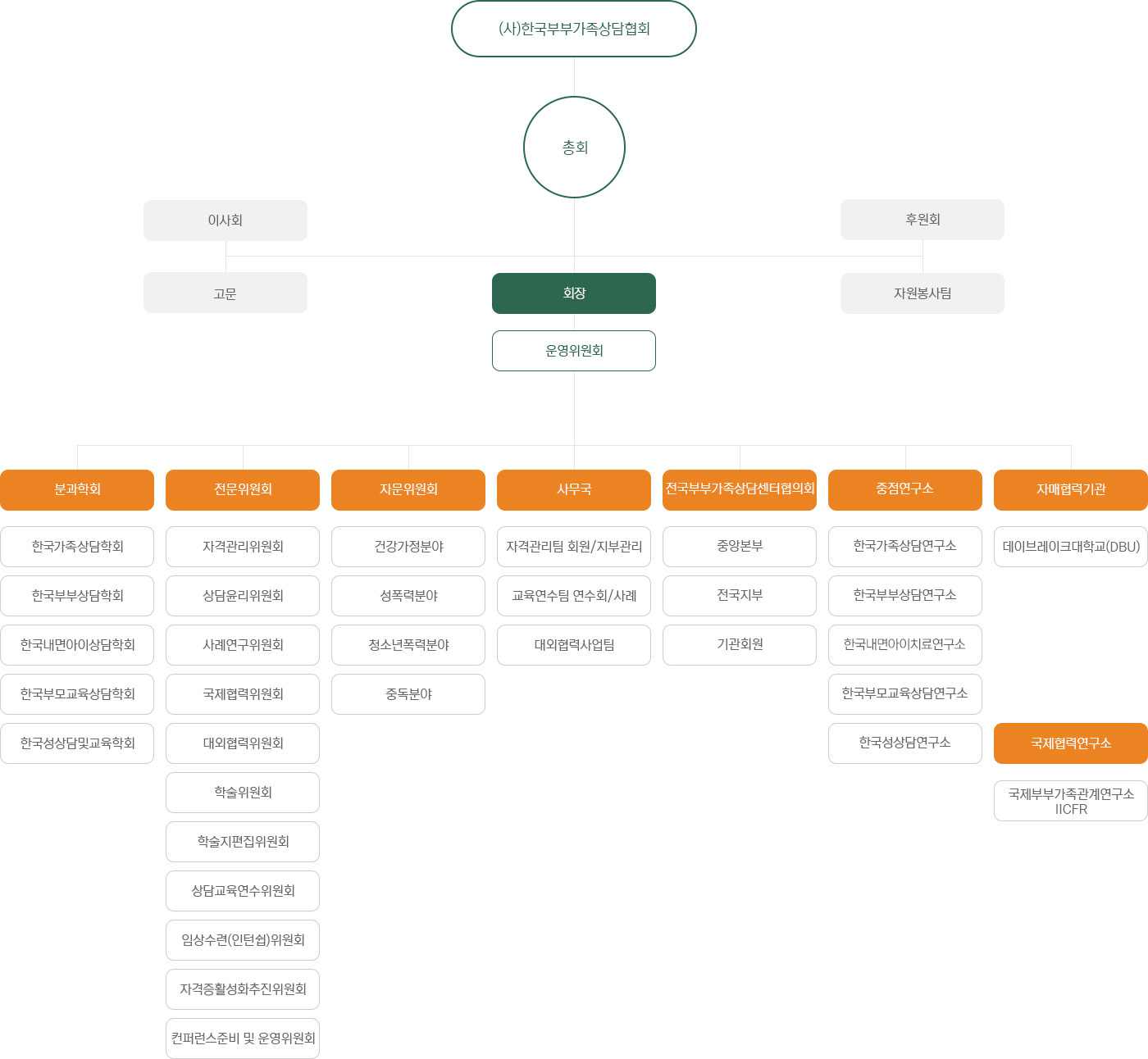Click the 이사회 box

click(225, 220)
